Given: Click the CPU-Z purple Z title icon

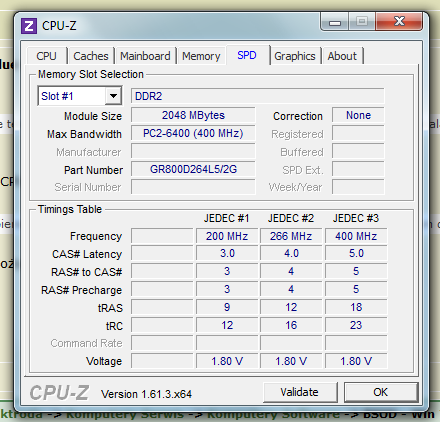Looking at the screenshot, I should [x=29, y=26].
